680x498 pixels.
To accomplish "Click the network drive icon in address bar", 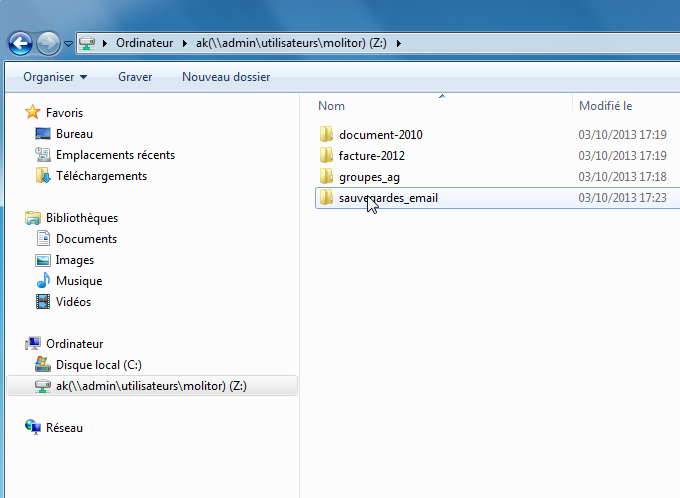I will point(87,43).
